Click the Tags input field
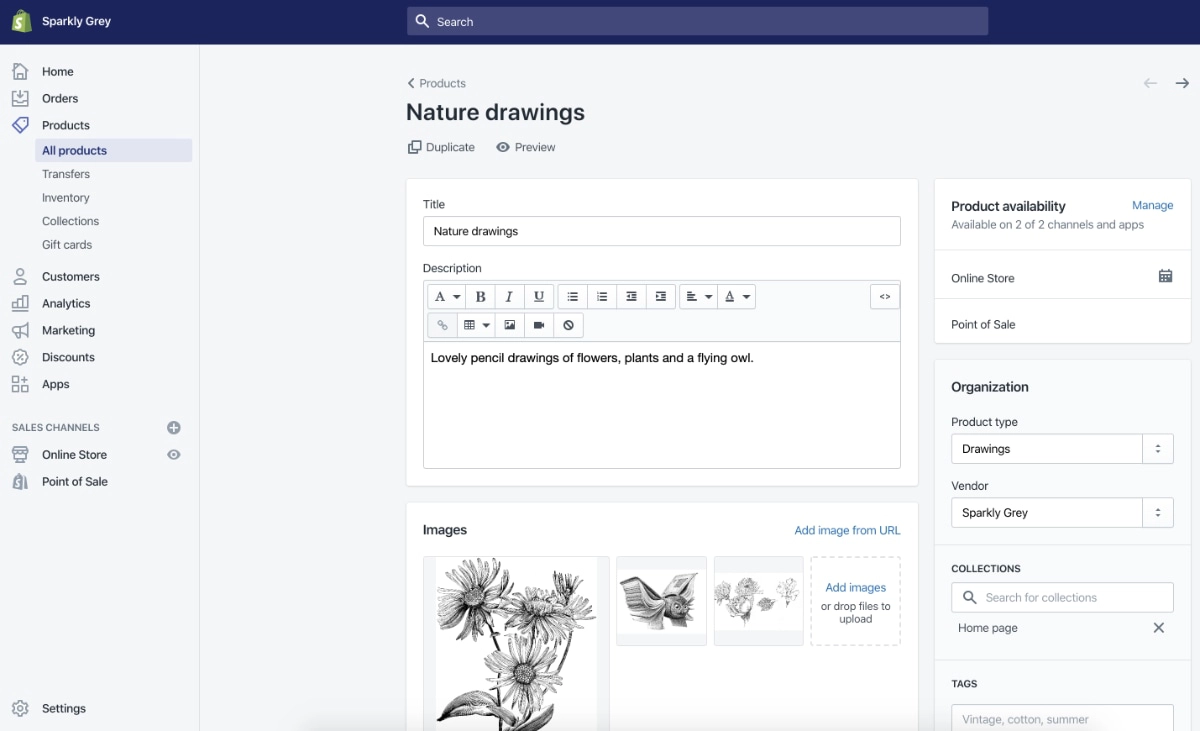Viewport: 1200px width, 731px height. coord(1062,718)
